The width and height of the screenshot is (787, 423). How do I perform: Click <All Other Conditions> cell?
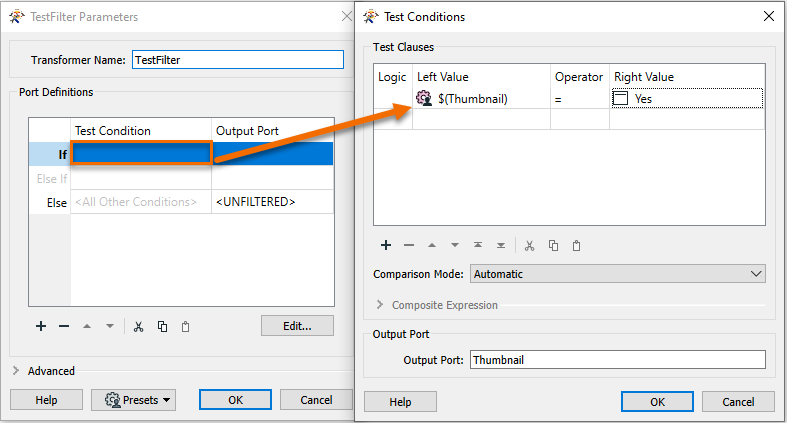pyautogui.click(x=141, y=202)
